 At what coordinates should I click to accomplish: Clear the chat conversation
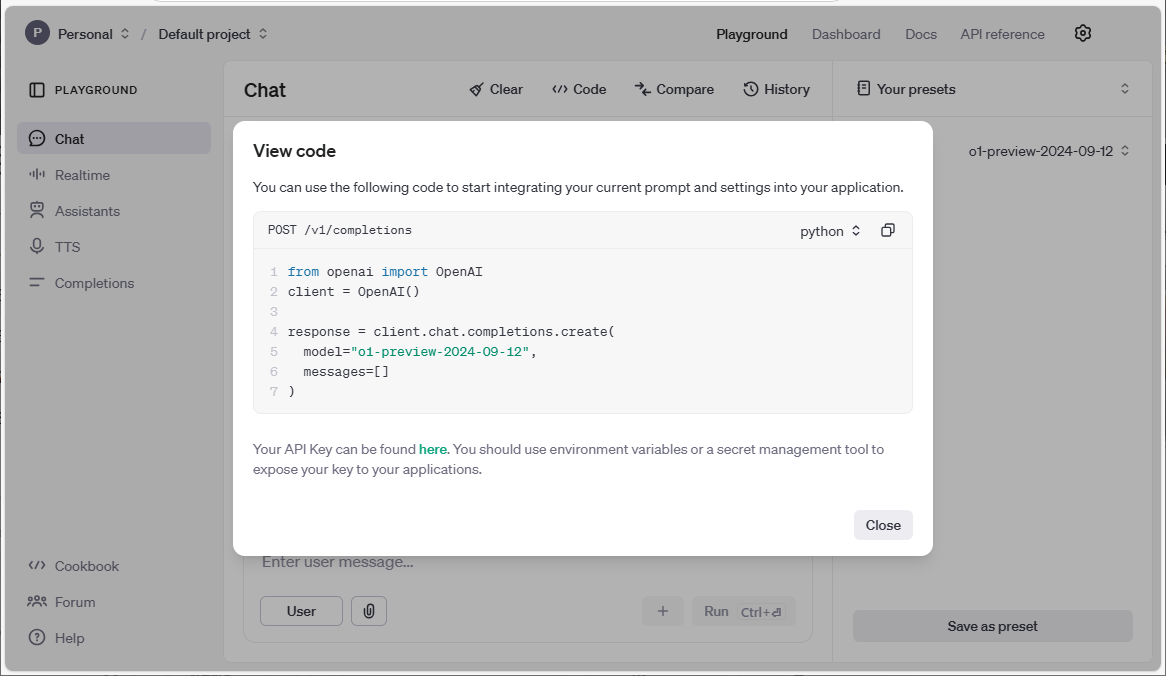coord(496,89)
